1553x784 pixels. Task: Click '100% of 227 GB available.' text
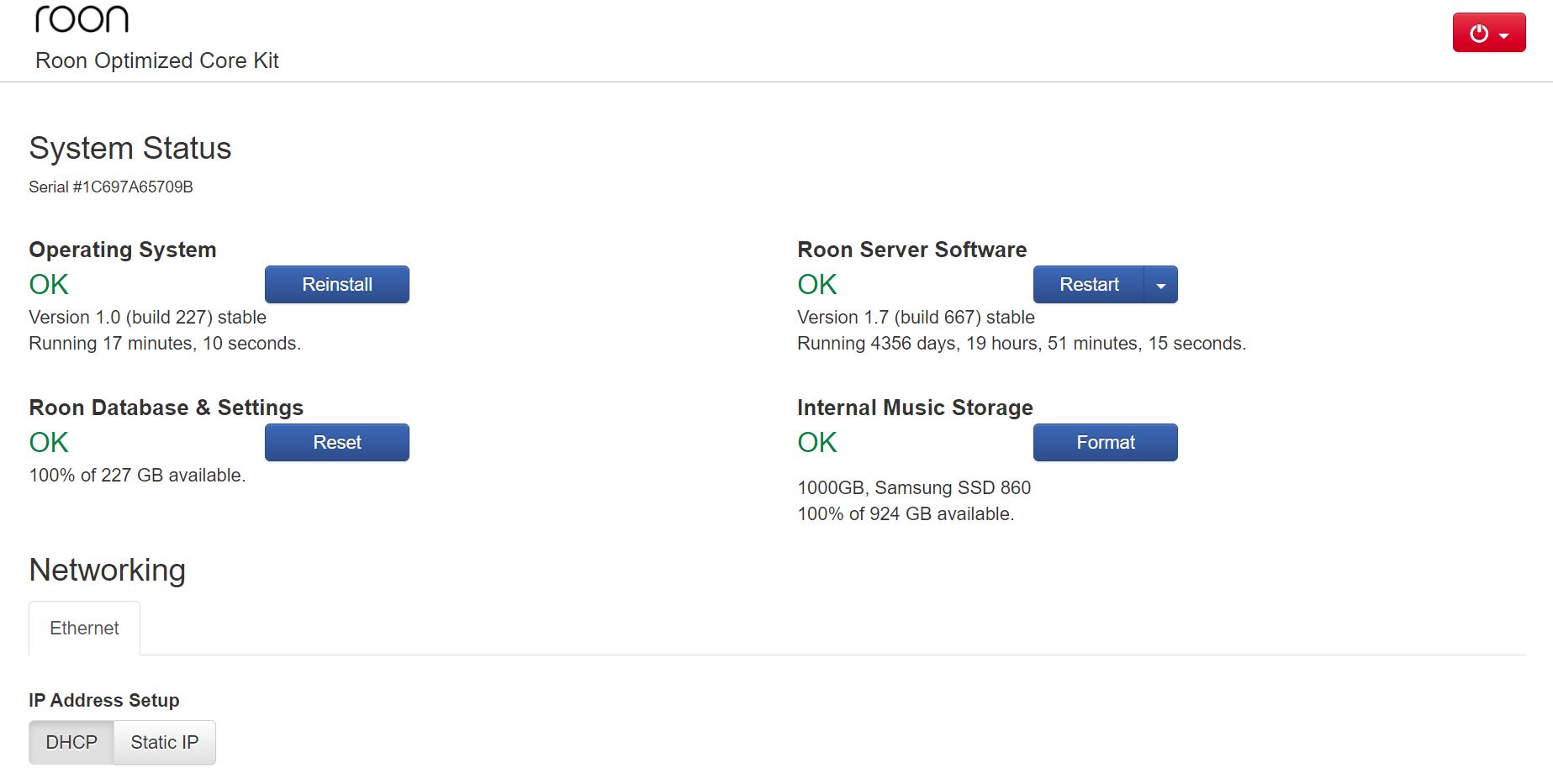[x=137, y=475]
